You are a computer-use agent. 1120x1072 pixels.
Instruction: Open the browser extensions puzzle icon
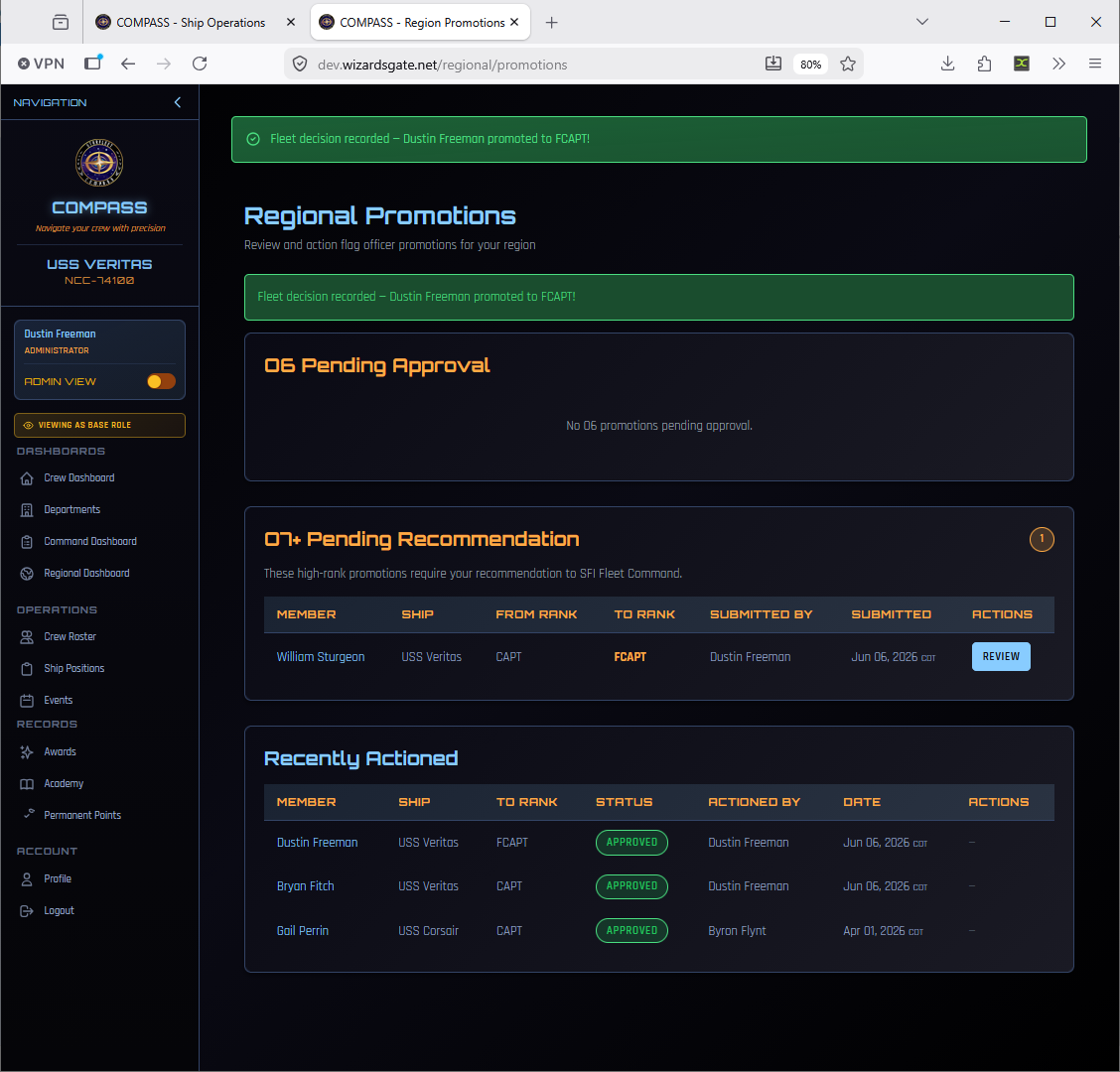(x=984, y=65)
